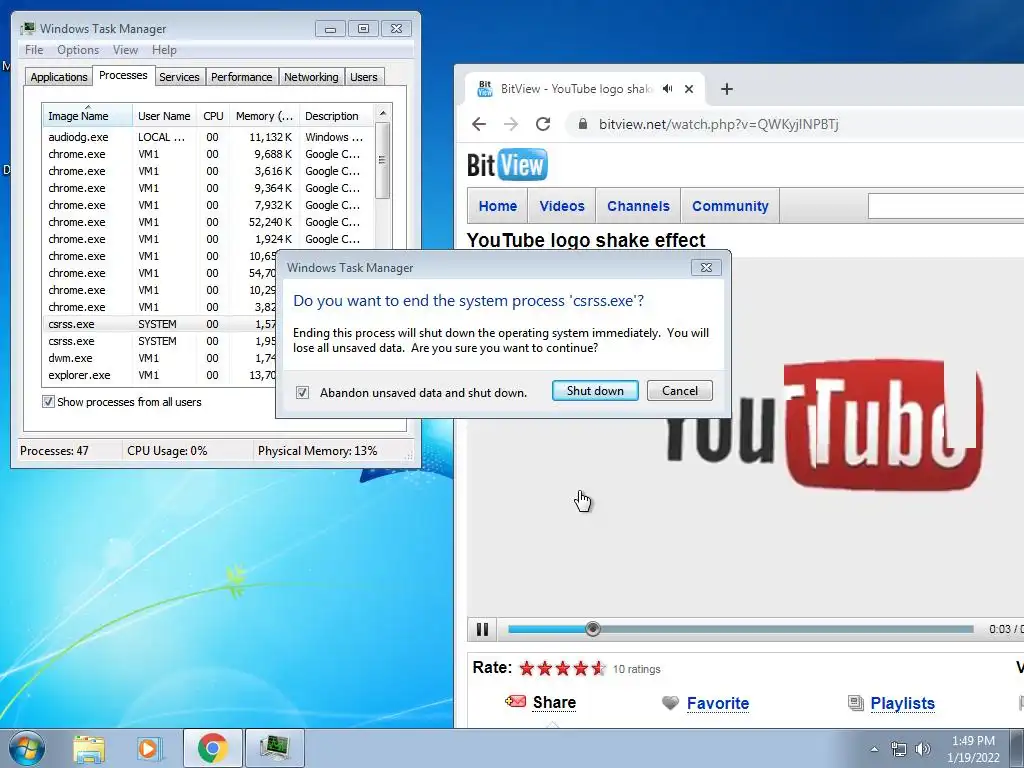1024x768 pixels.
Task: Click the Playlists icon
Action: (856, 703)
